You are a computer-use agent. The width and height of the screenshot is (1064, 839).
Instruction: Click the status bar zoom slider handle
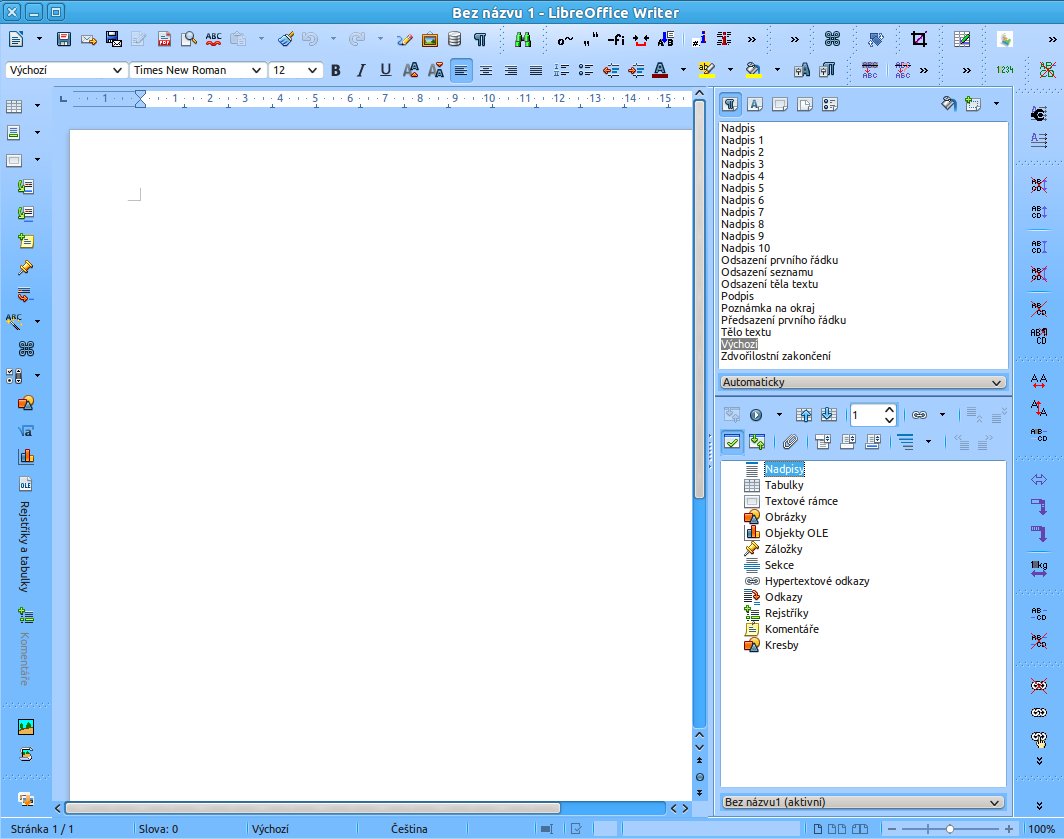[x=950, y=829]
